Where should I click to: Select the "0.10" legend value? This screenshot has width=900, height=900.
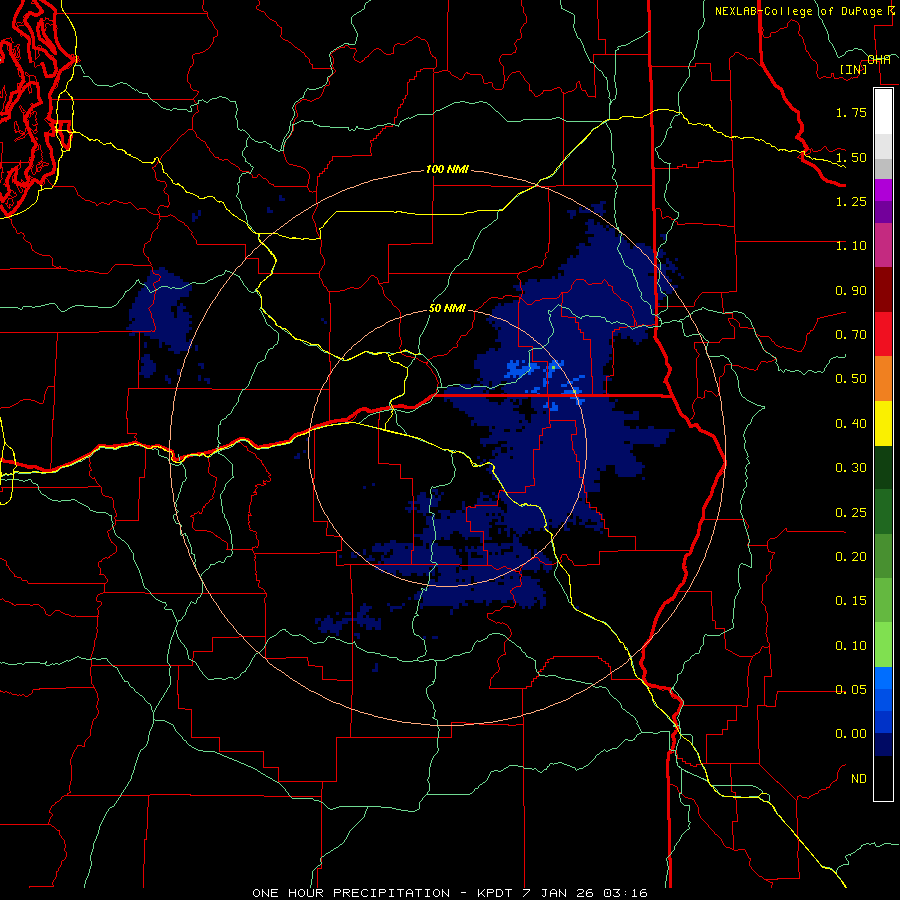(x=851, y=646)
